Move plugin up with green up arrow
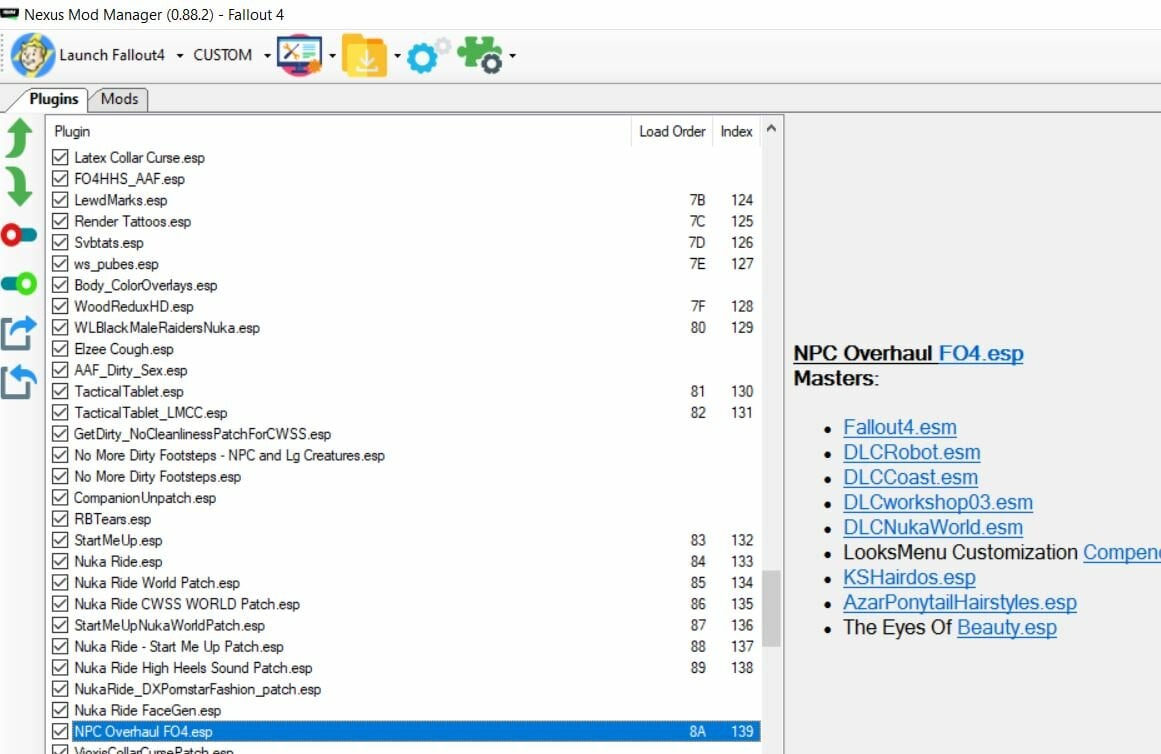 tap(19, 139)
